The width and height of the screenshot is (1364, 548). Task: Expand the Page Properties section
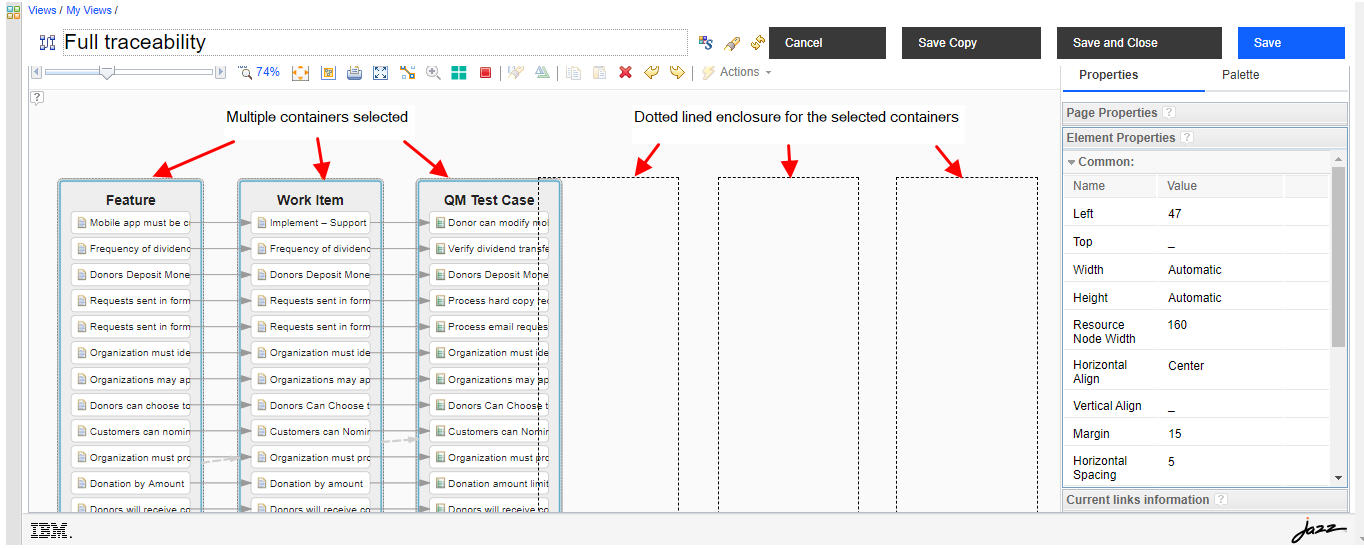1111,113
